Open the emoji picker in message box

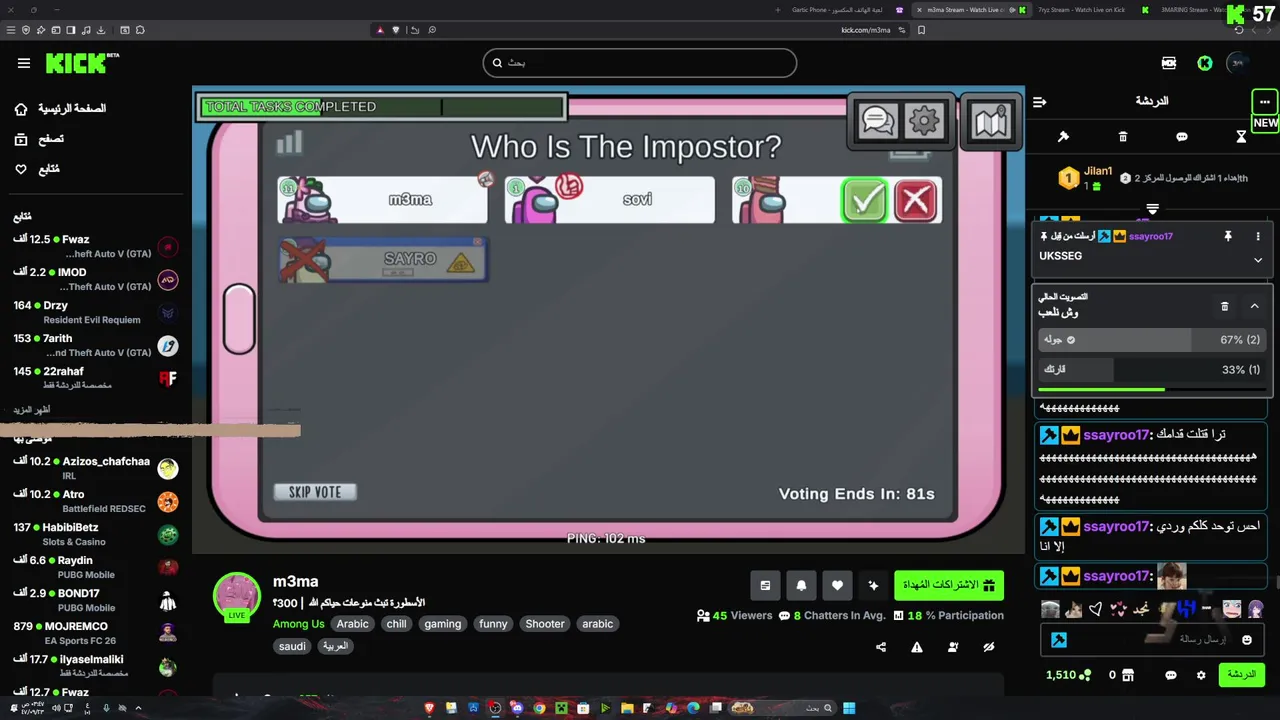point(1247,640)
